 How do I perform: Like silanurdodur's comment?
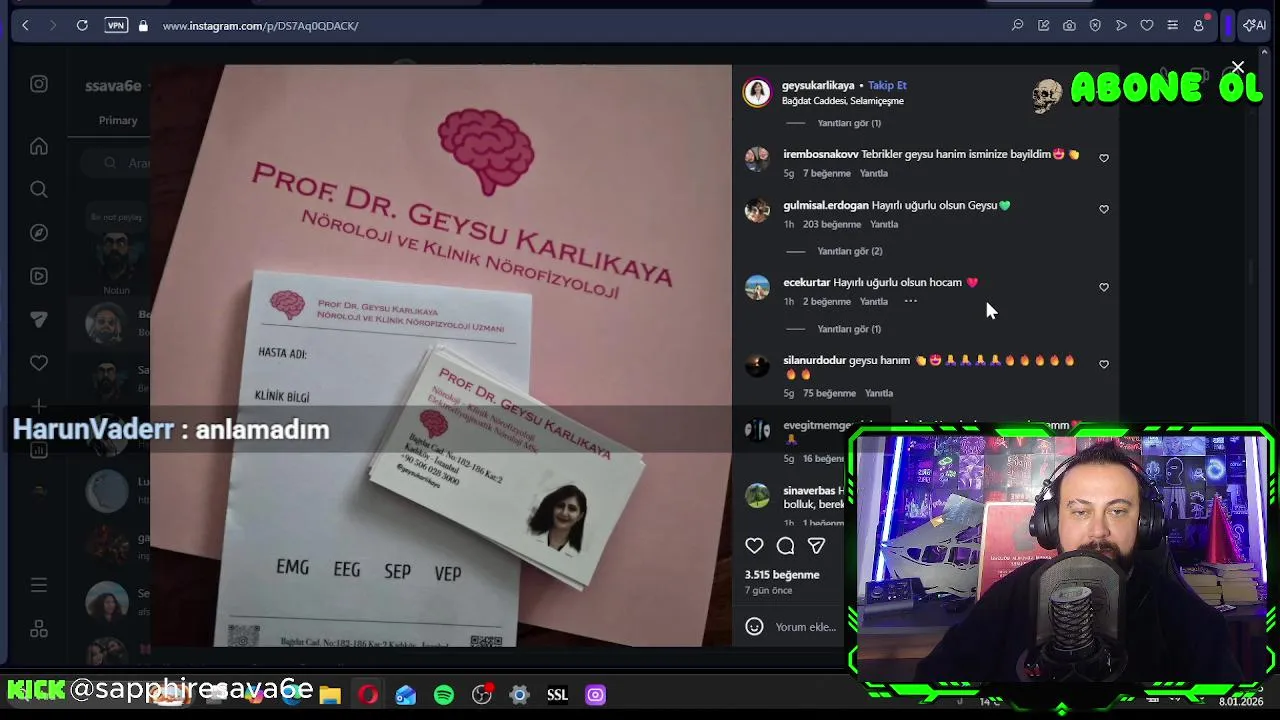1104,364
